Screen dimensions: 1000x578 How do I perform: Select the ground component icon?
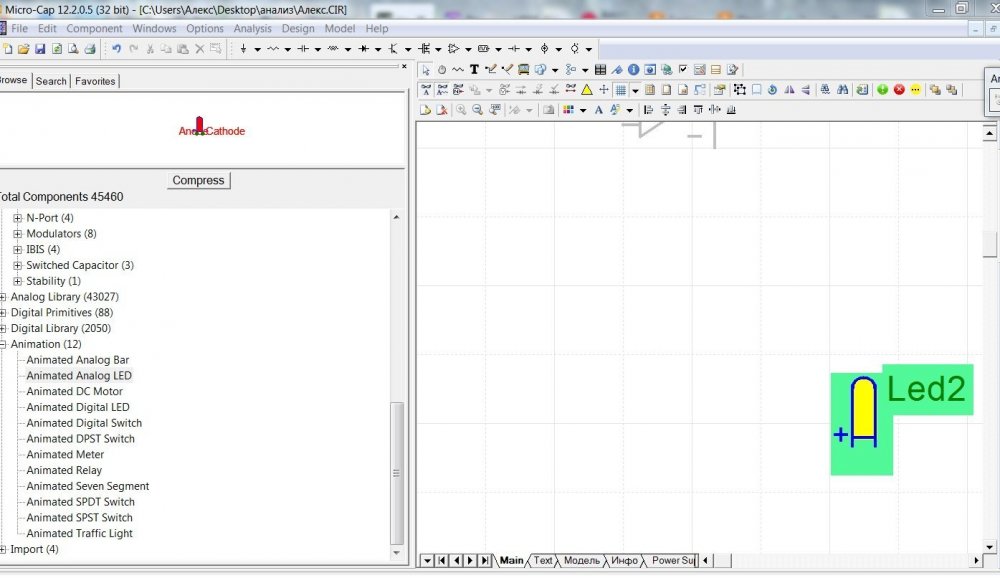pyautogui.click(x=243, y=48)
